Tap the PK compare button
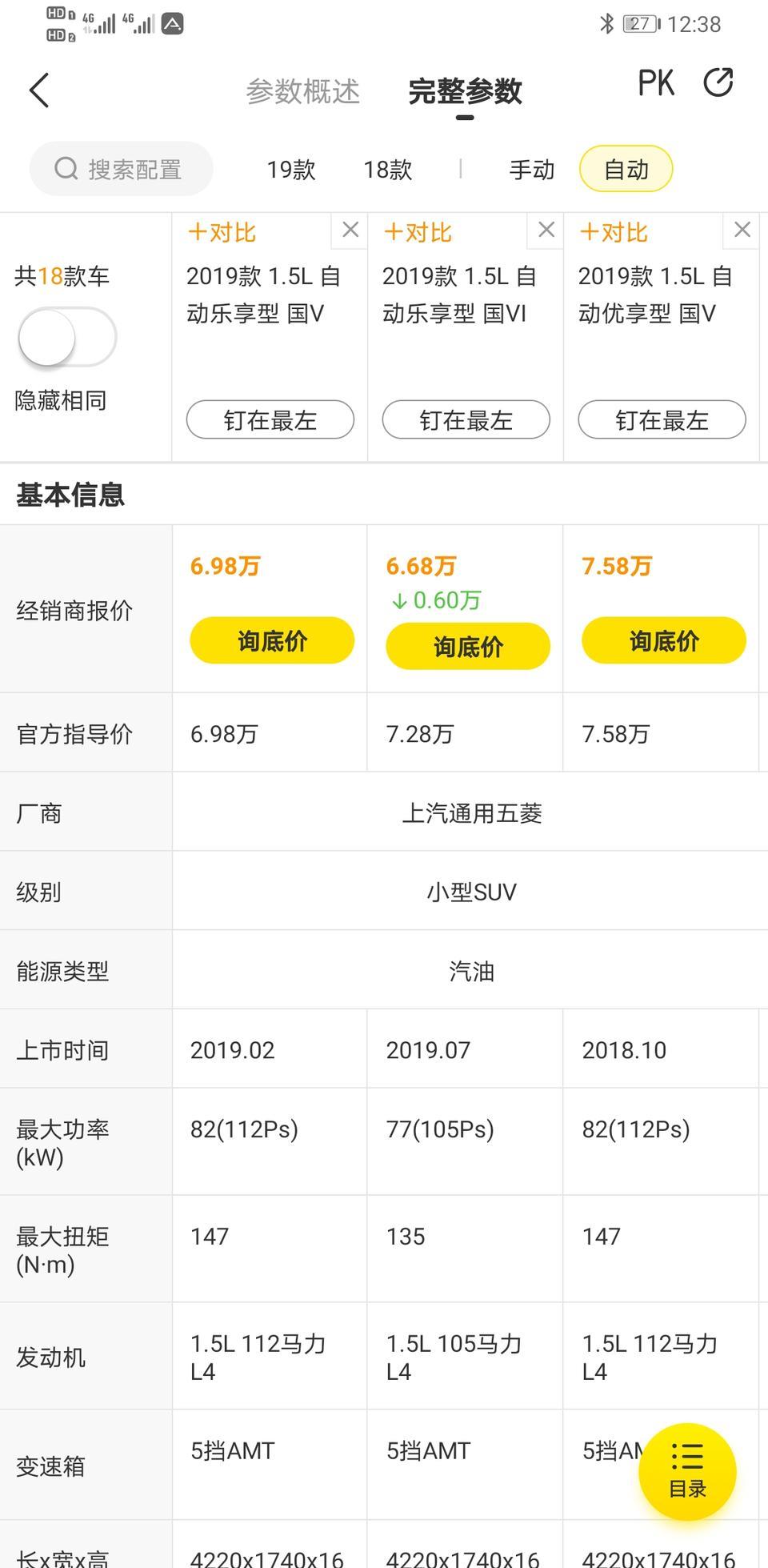 click(656, 82)
